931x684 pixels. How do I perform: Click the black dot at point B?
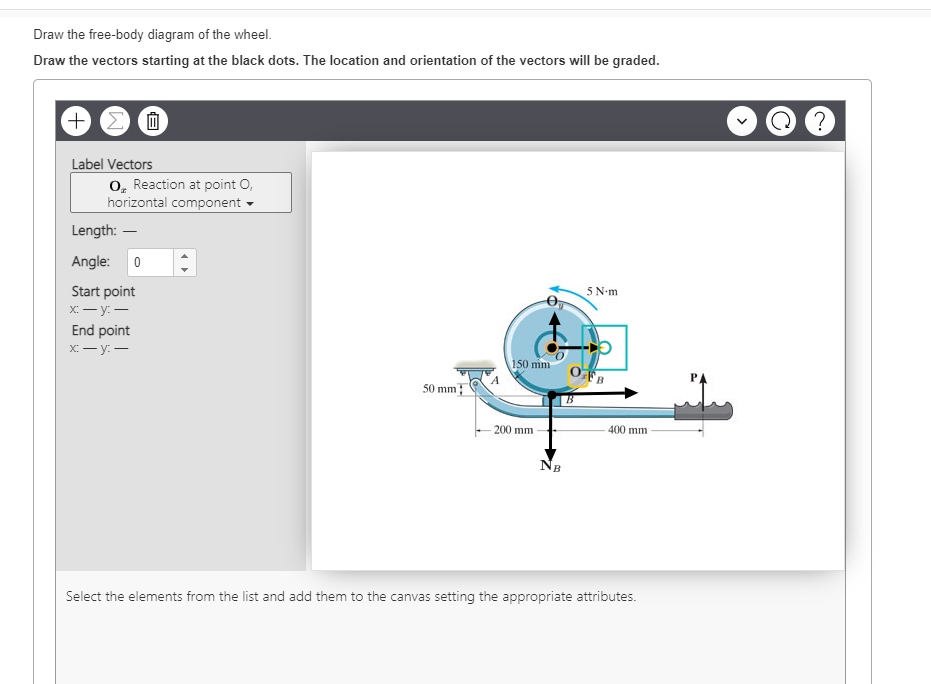pos(551,394)
